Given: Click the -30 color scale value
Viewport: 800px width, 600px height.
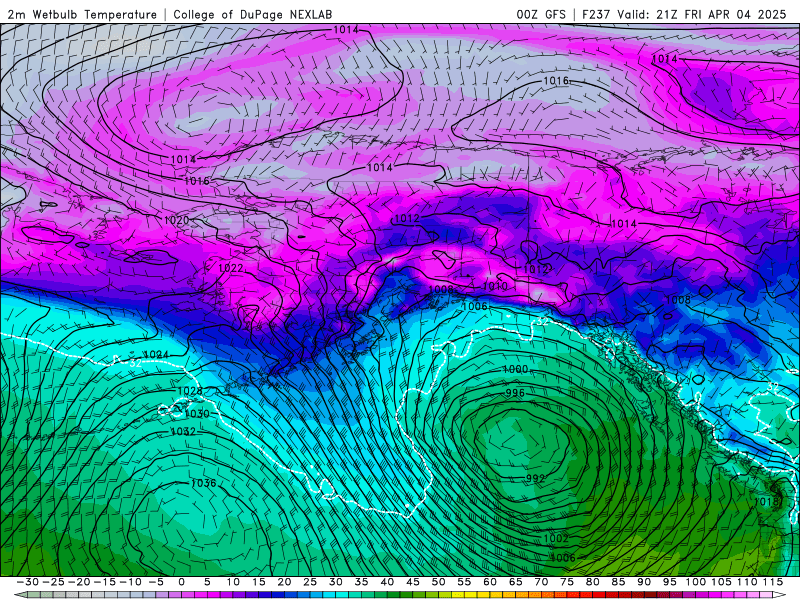Looking at the screenshot, I should point(28,582).
